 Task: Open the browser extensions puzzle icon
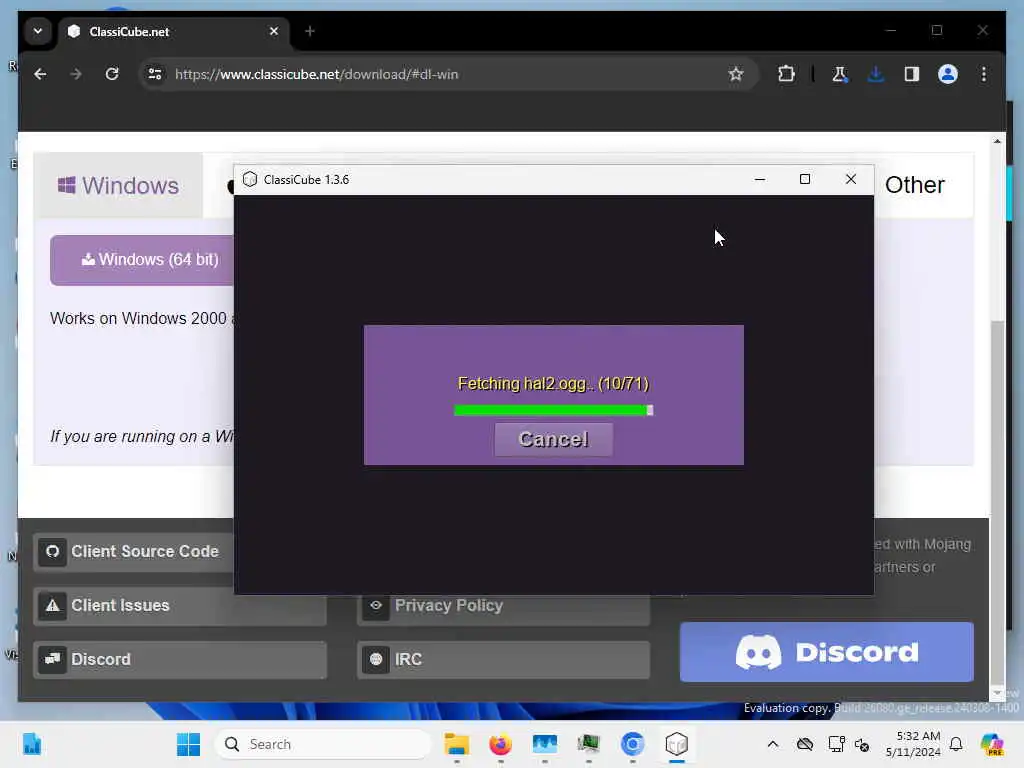tap(786, 74)
